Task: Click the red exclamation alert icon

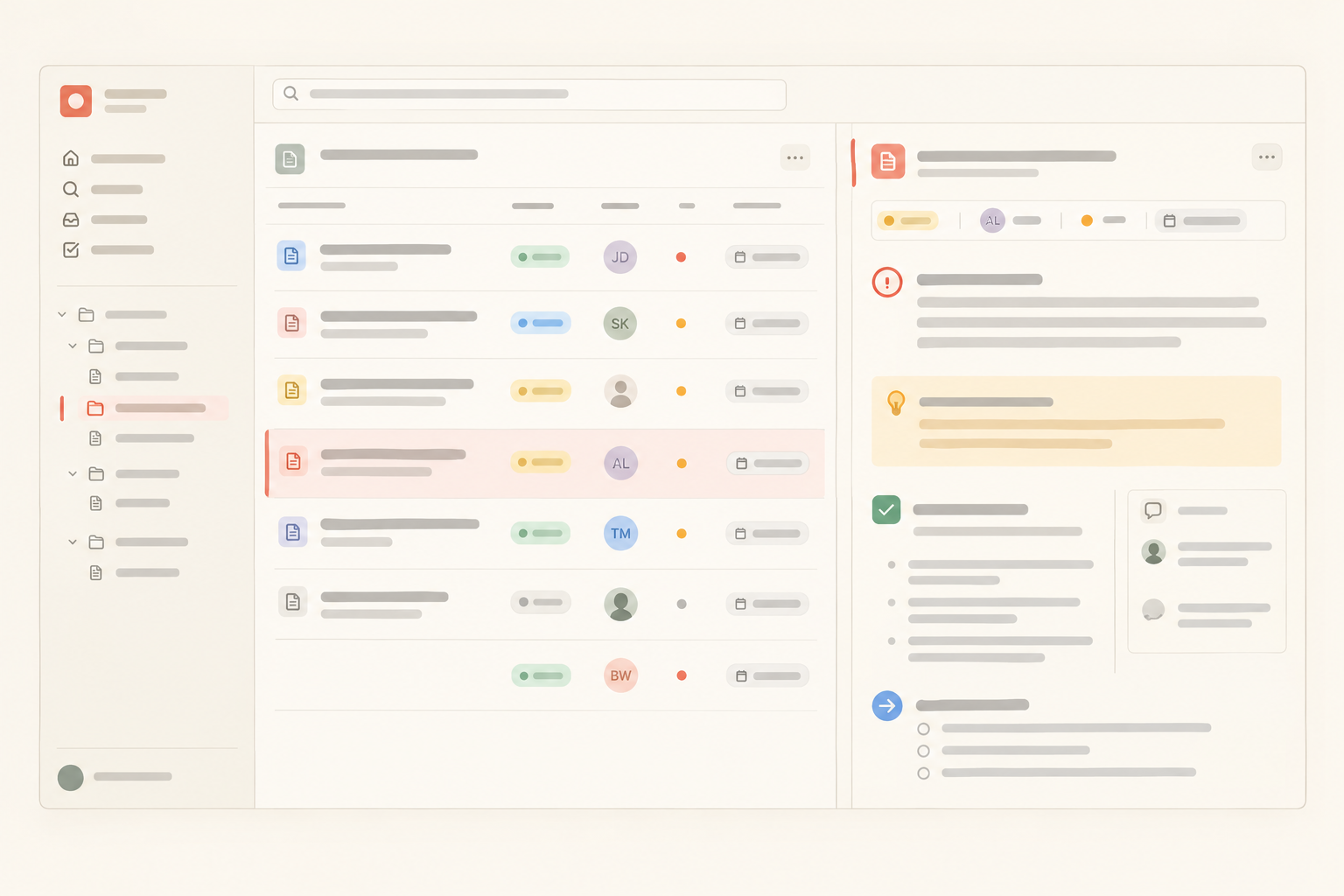Action: [x=887, y=282]
